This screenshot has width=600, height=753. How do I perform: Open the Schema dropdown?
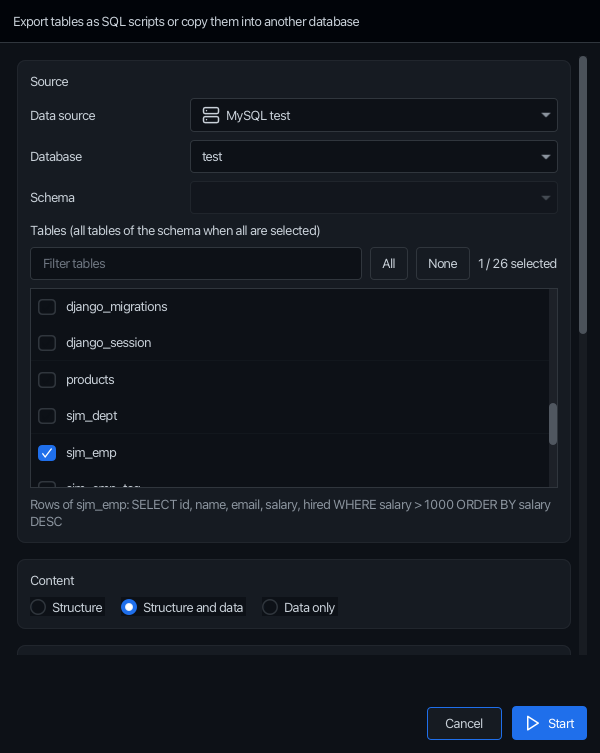pos(374,197)
